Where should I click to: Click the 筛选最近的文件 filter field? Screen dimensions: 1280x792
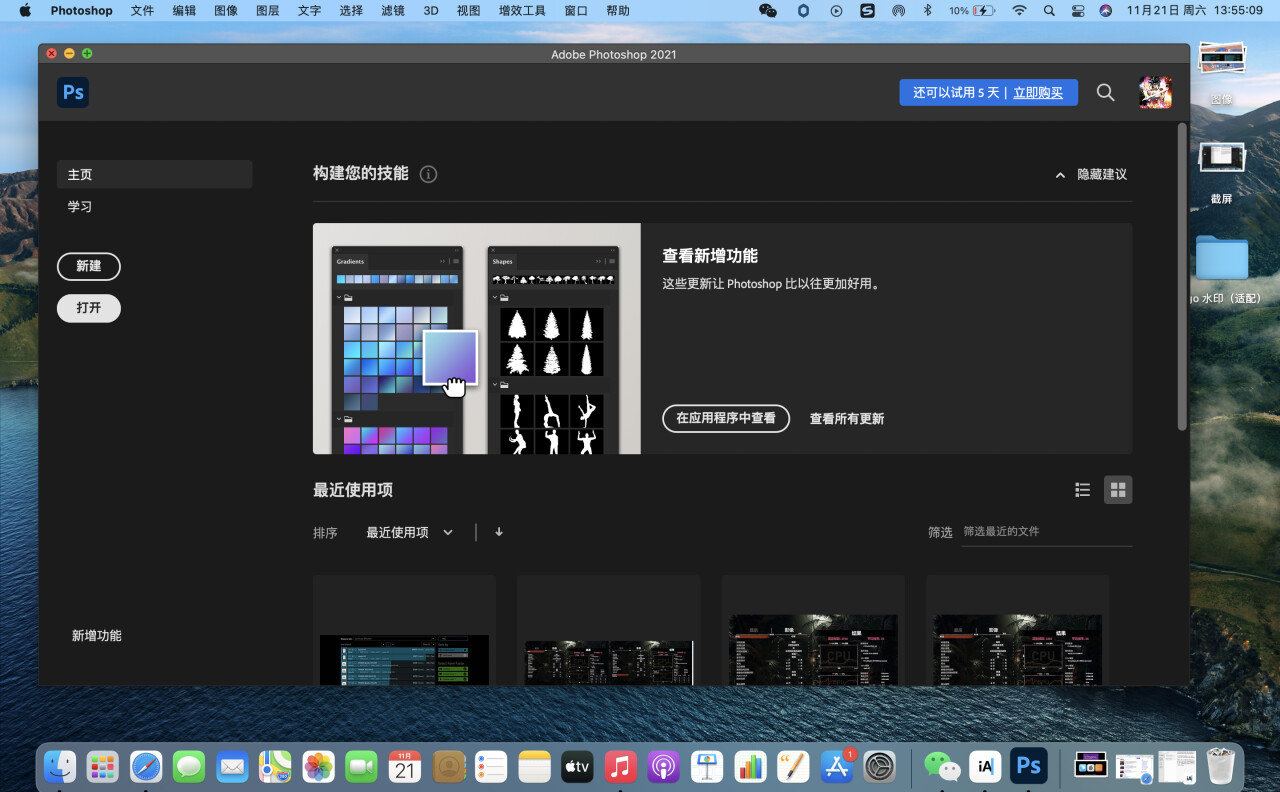coord(1046,532)
